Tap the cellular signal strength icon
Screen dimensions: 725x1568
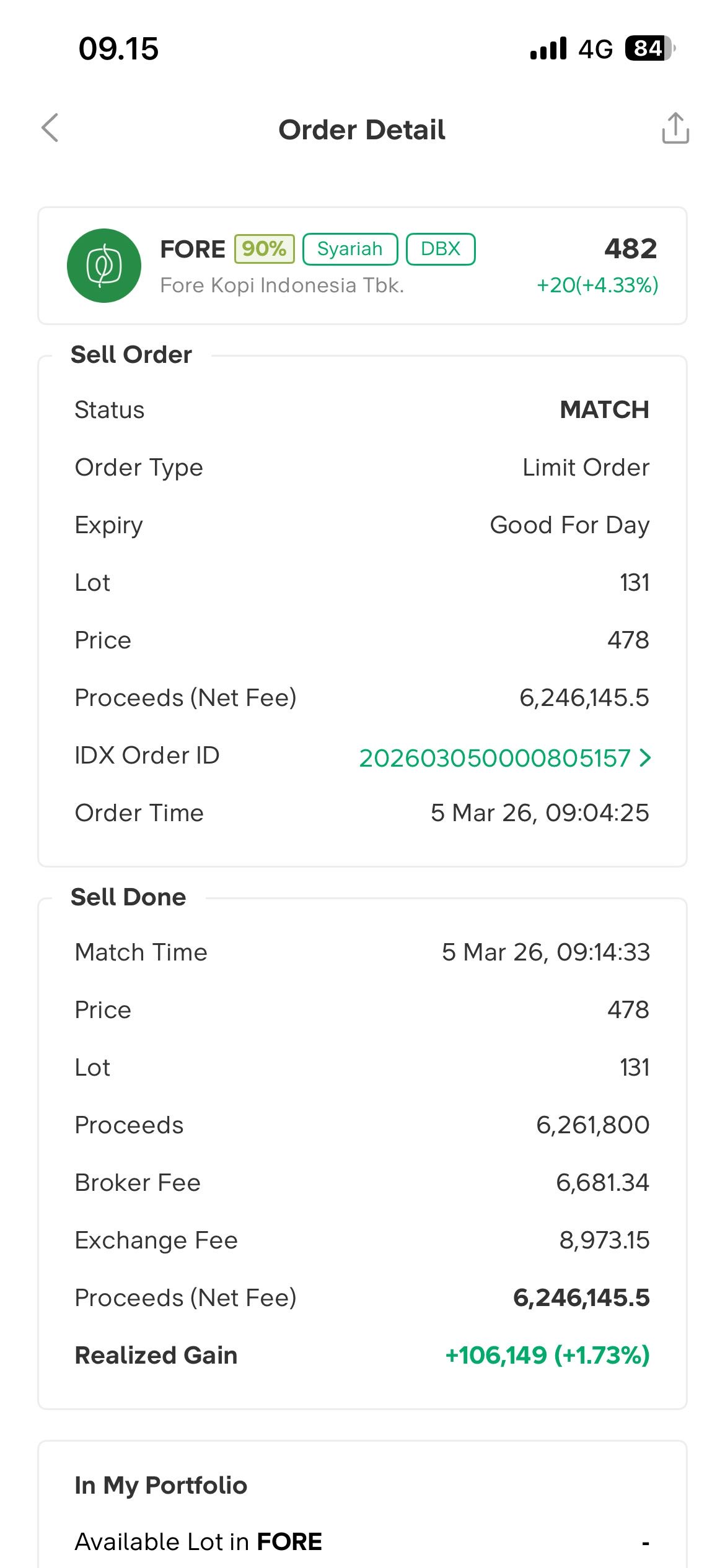coord(548,48)
